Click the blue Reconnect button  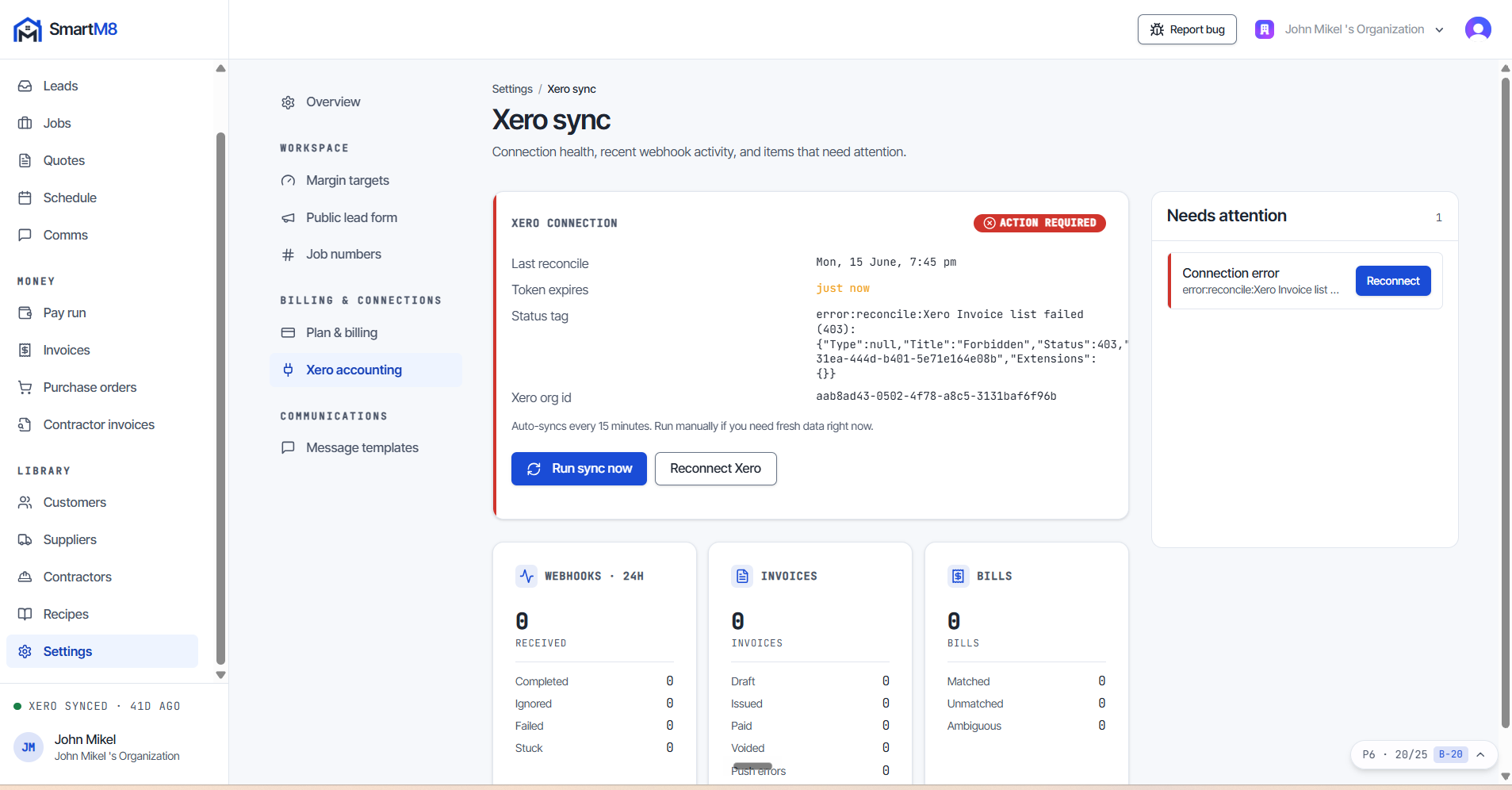tap(1393, 281)
